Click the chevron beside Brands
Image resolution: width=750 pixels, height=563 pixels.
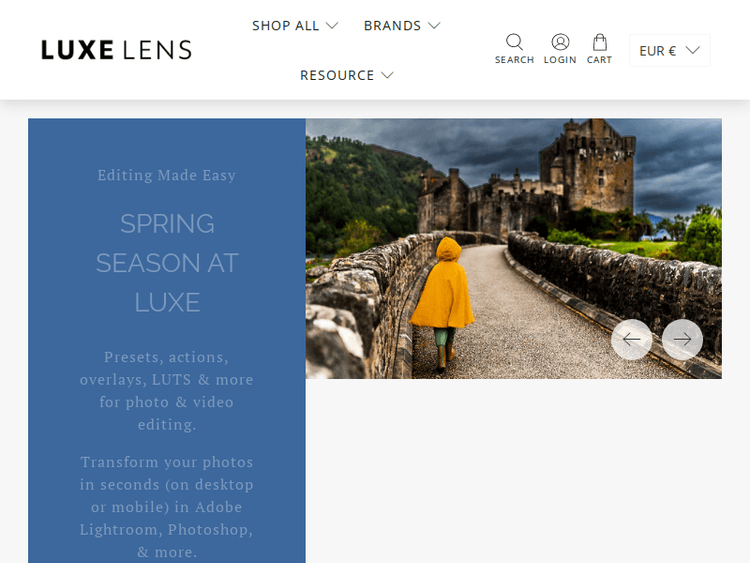tap(434, 25)
